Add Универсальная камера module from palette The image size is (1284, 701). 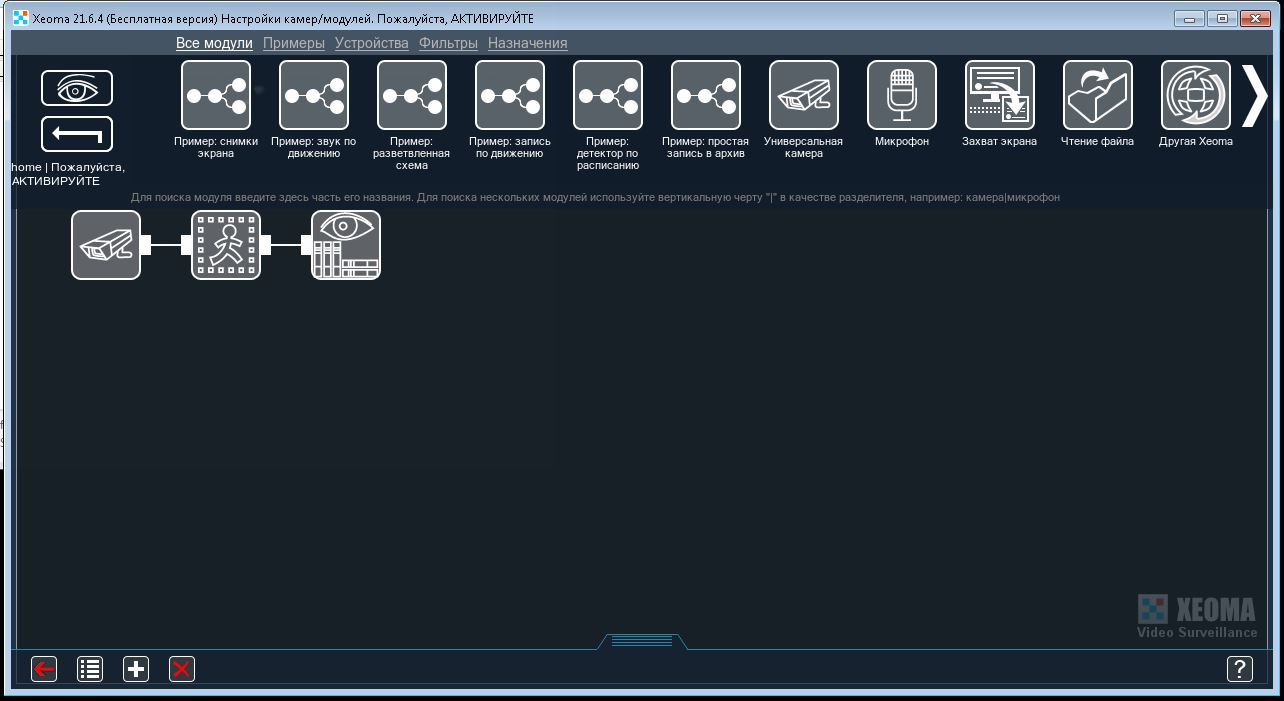point(804,95)
